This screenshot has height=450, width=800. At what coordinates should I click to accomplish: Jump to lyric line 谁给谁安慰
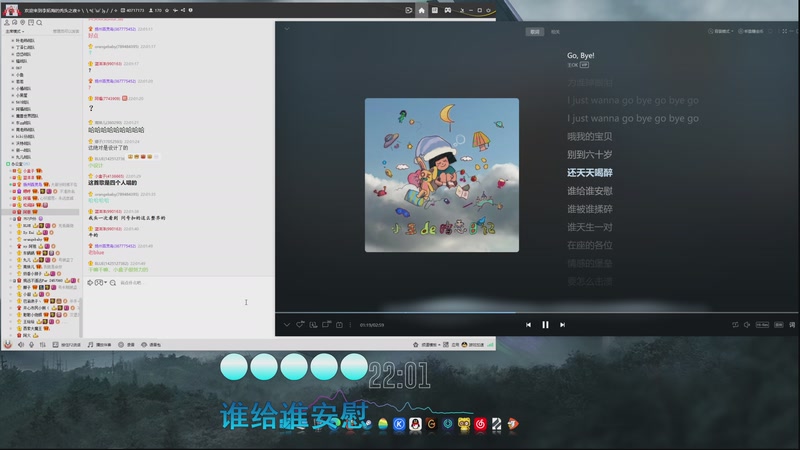[590, 191]
